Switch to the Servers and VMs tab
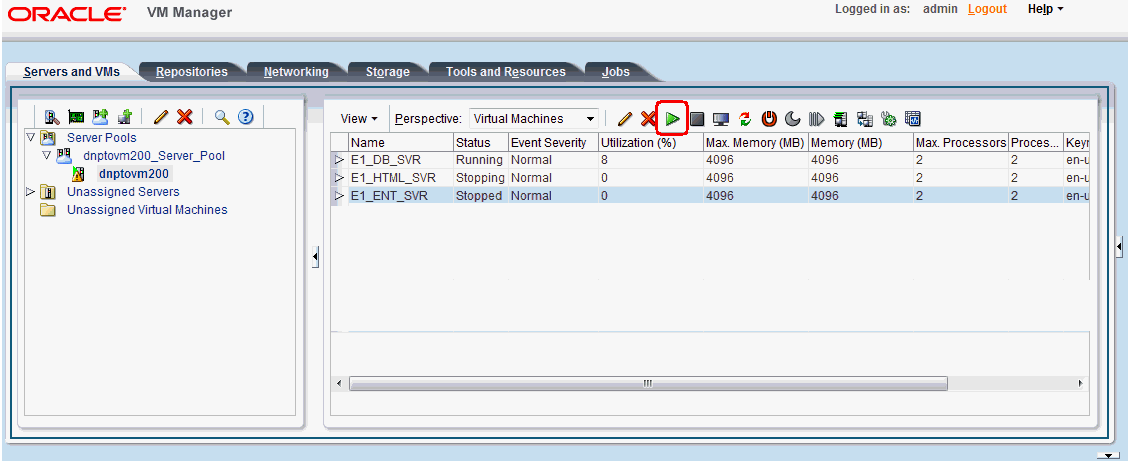The height and width of the screenshot is (461, 1128). [72, 72]
